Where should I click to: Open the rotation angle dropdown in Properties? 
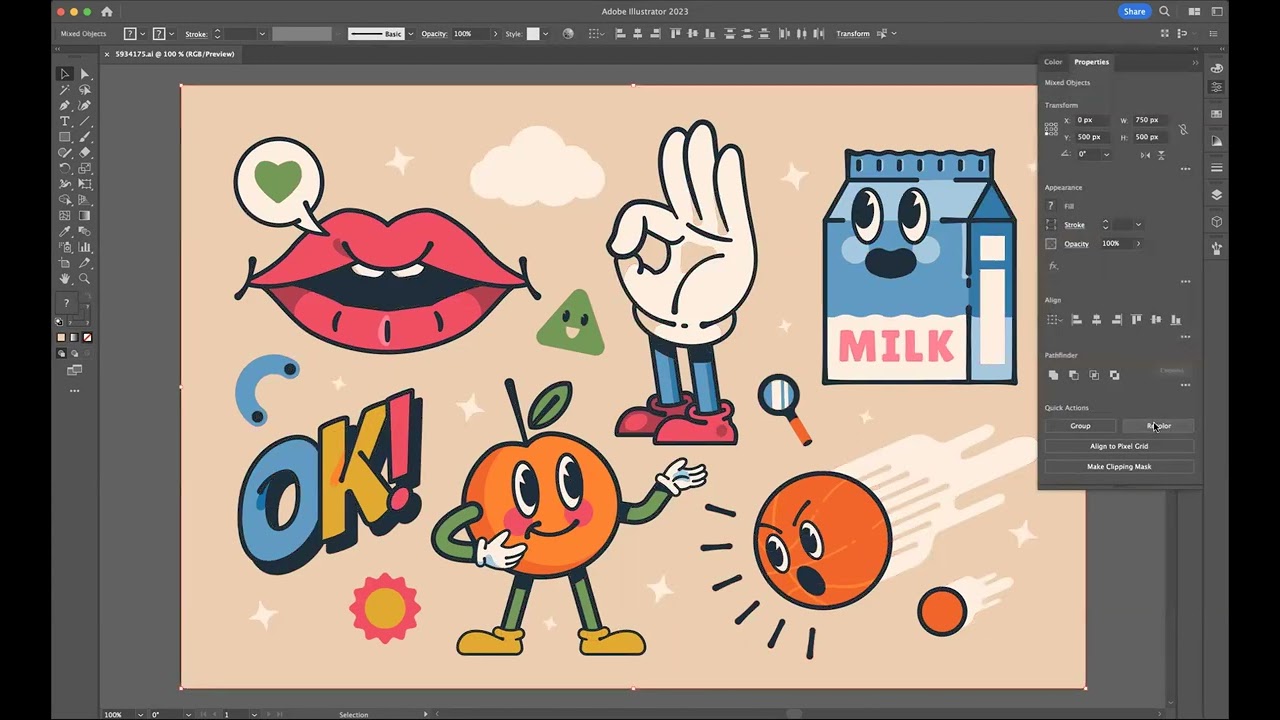1106,154
